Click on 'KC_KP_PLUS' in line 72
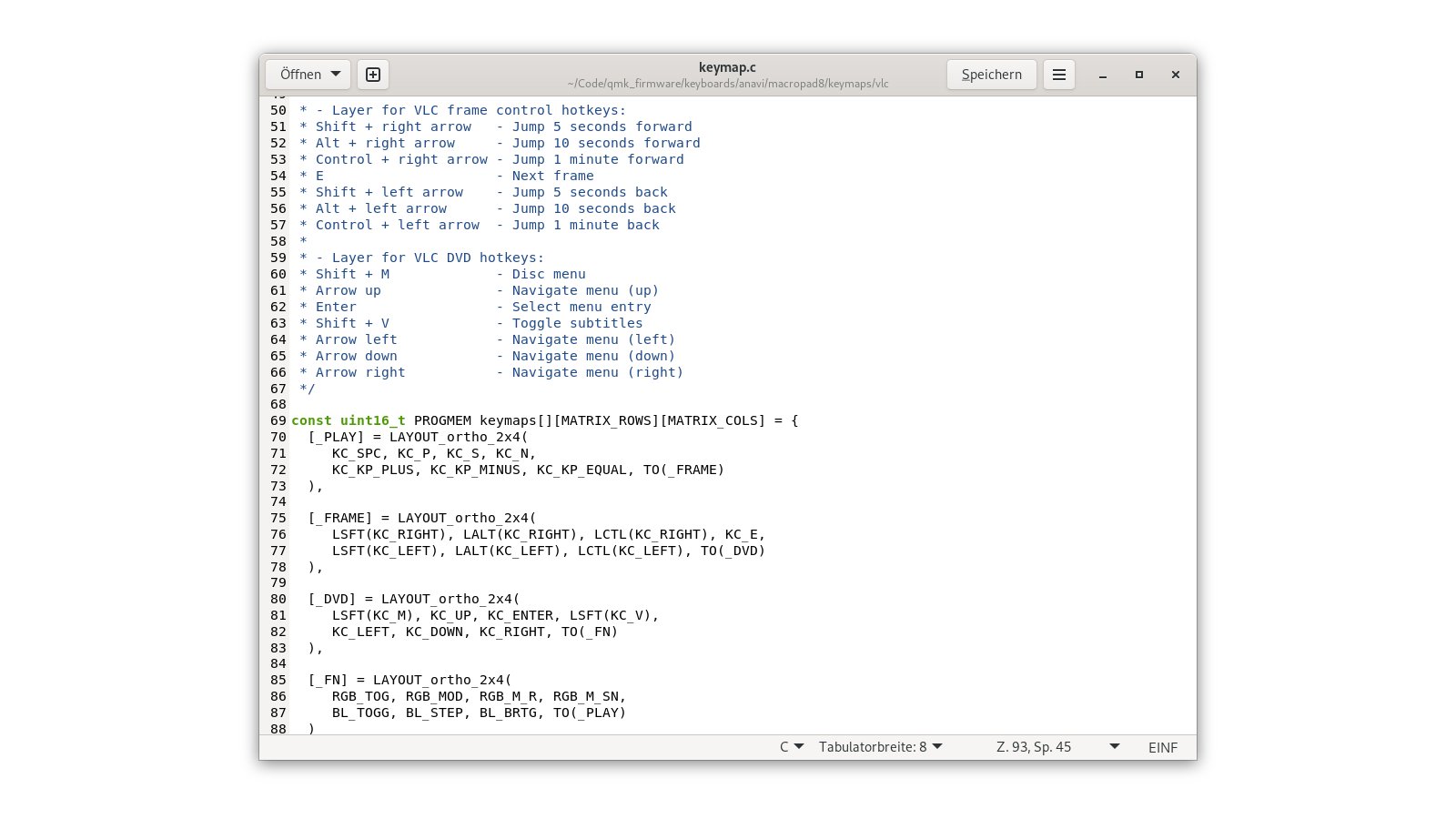The height and width of the screenshot is (819, 1456). click(373, 470)
